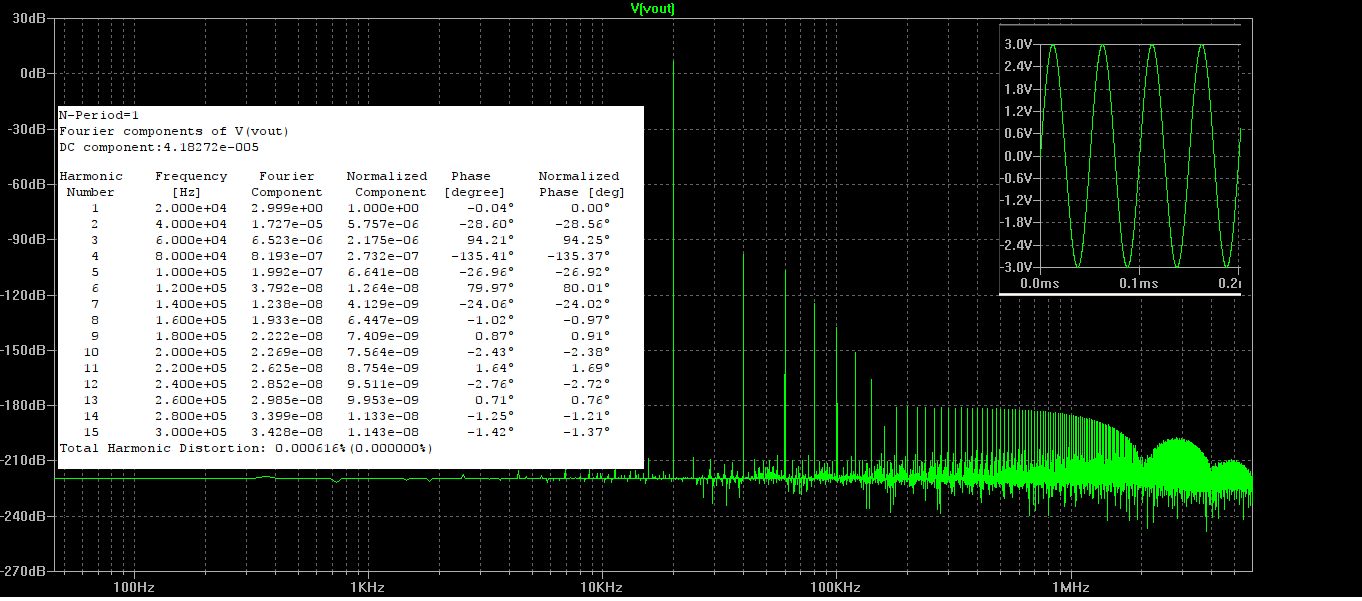1362x601 pixels.
Task: Click the Fourier component 2.985e-08
Action: coord(287,400)
